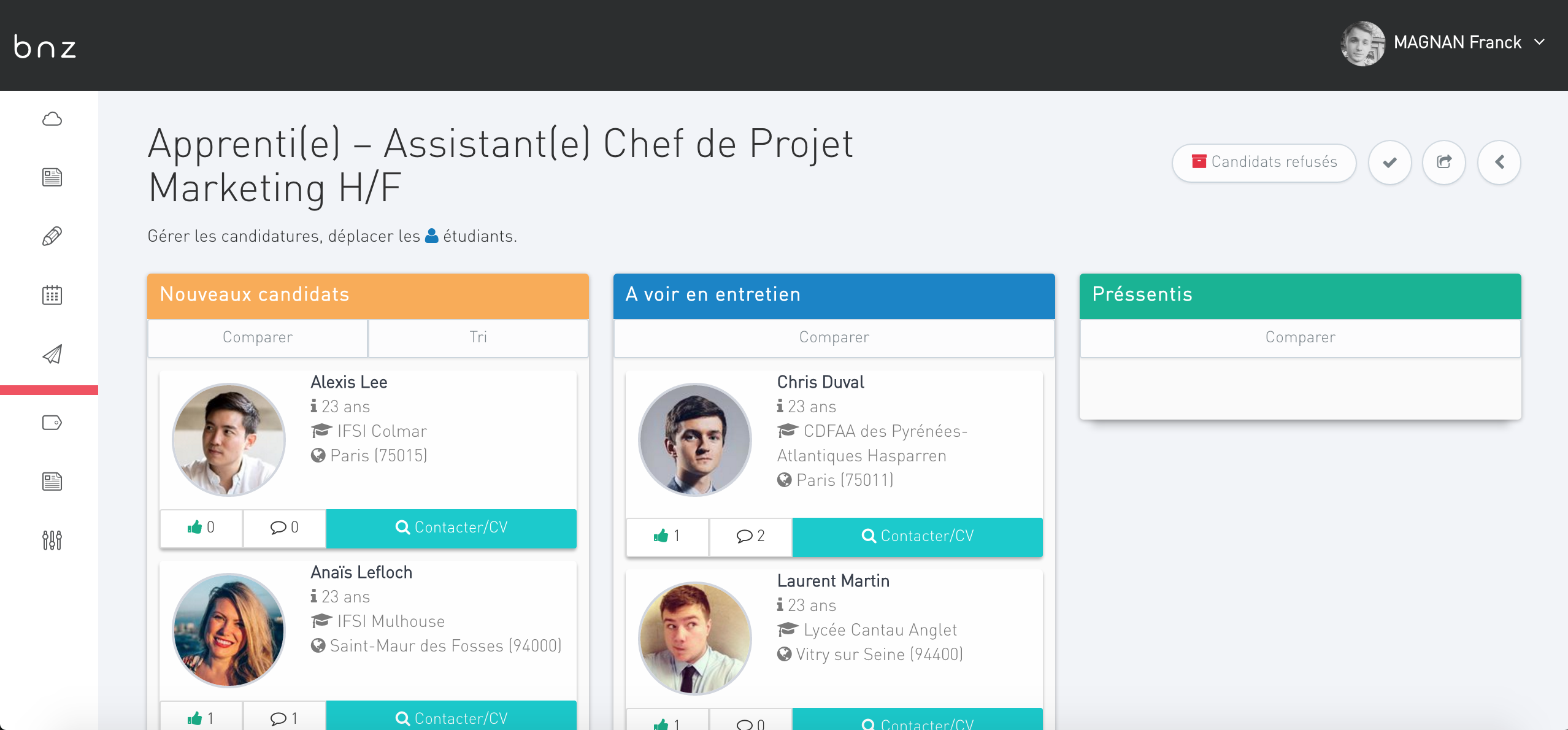Click Contacter/CV for Alexis Lee
Viewport: 1568px width, 730px height.
tap(452, 528)
